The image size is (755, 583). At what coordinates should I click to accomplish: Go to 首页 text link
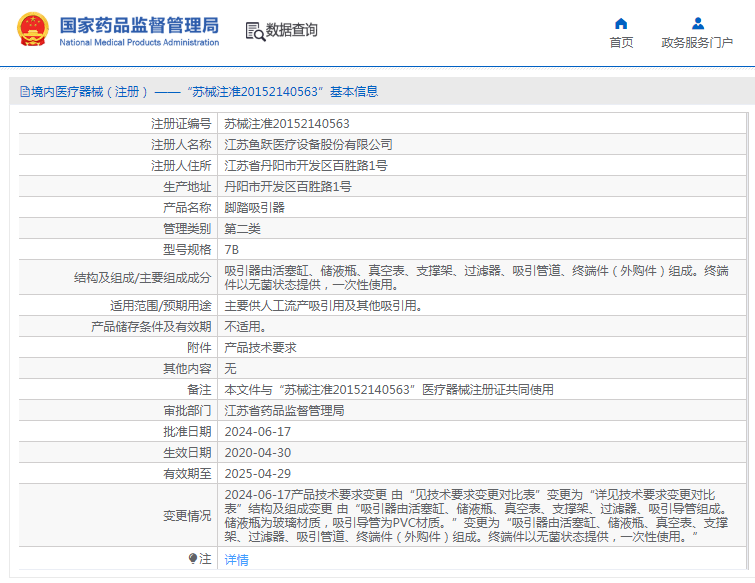pos(621,43)
